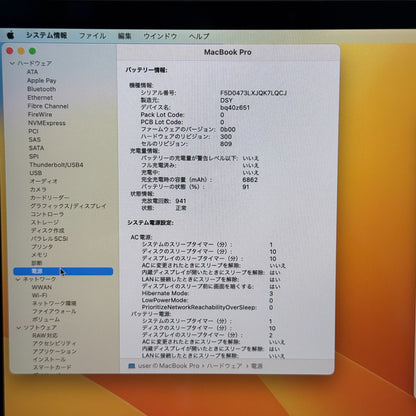Select Wi-Fi in the sidebar
Screen dimensions: 416x416
[x=39, y=295]
